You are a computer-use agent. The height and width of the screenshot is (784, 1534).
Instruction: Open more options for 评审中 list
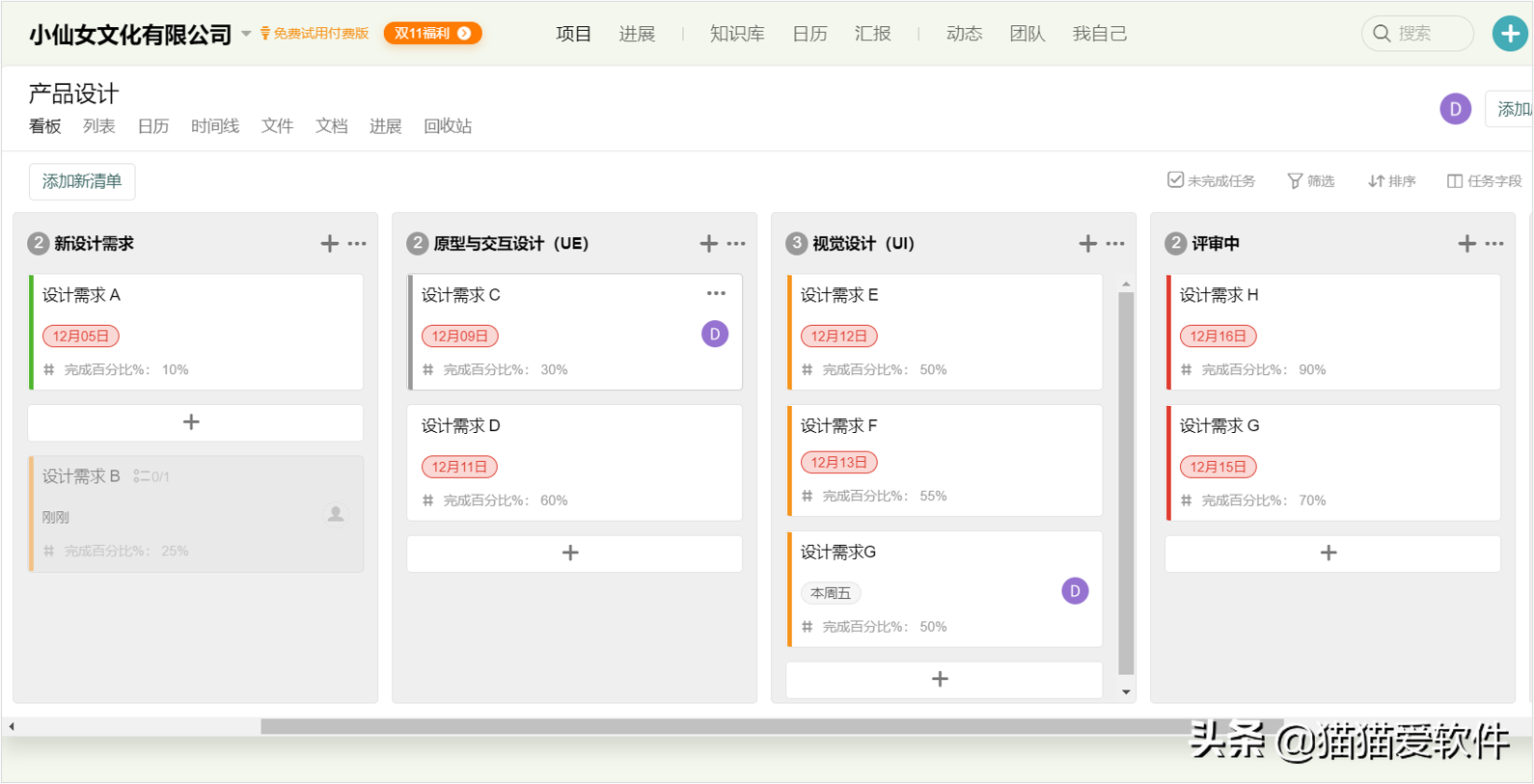point(1494,243)
